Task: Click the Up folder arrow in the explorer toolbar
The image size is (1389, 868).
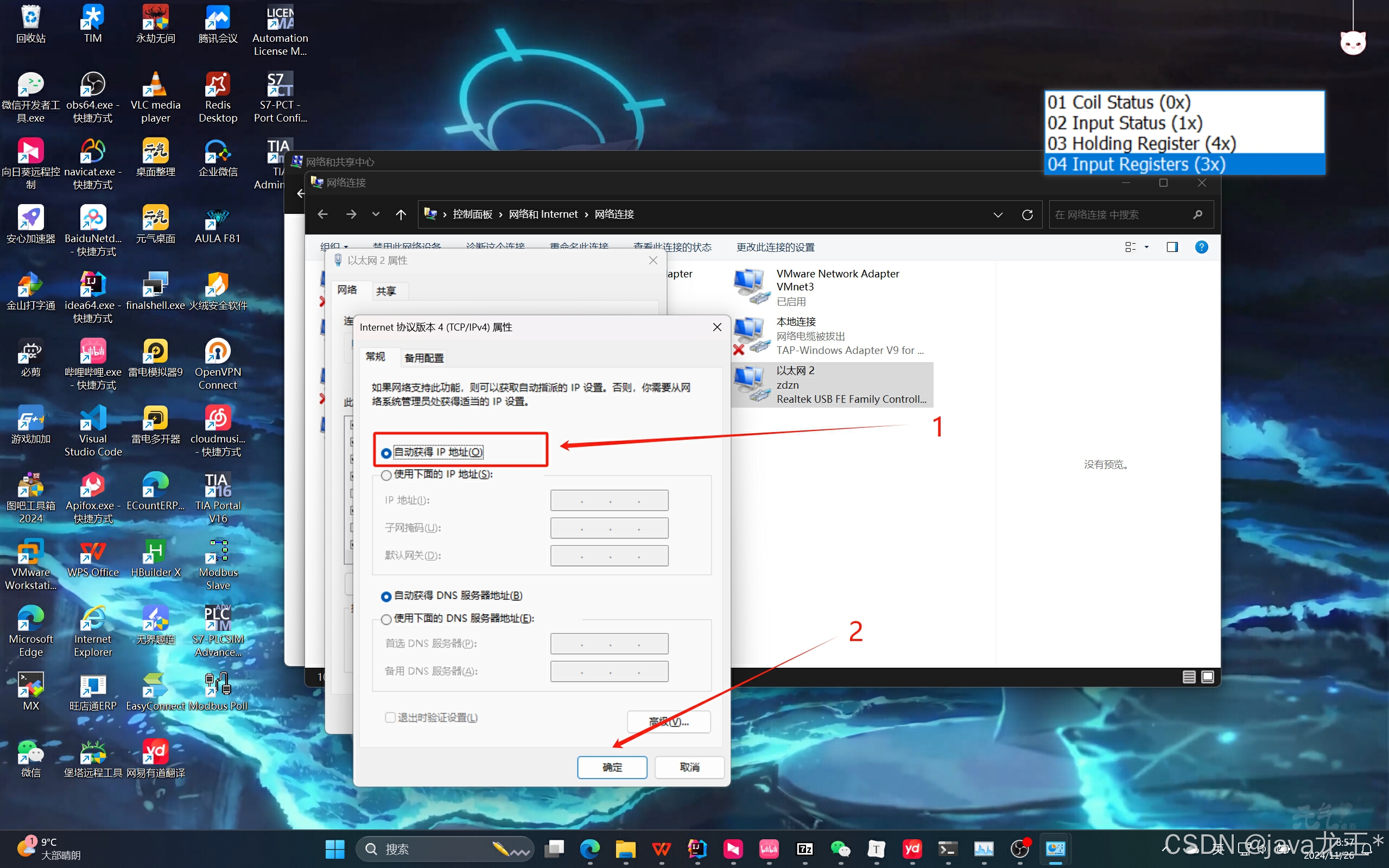Action: tap(401, 214)
